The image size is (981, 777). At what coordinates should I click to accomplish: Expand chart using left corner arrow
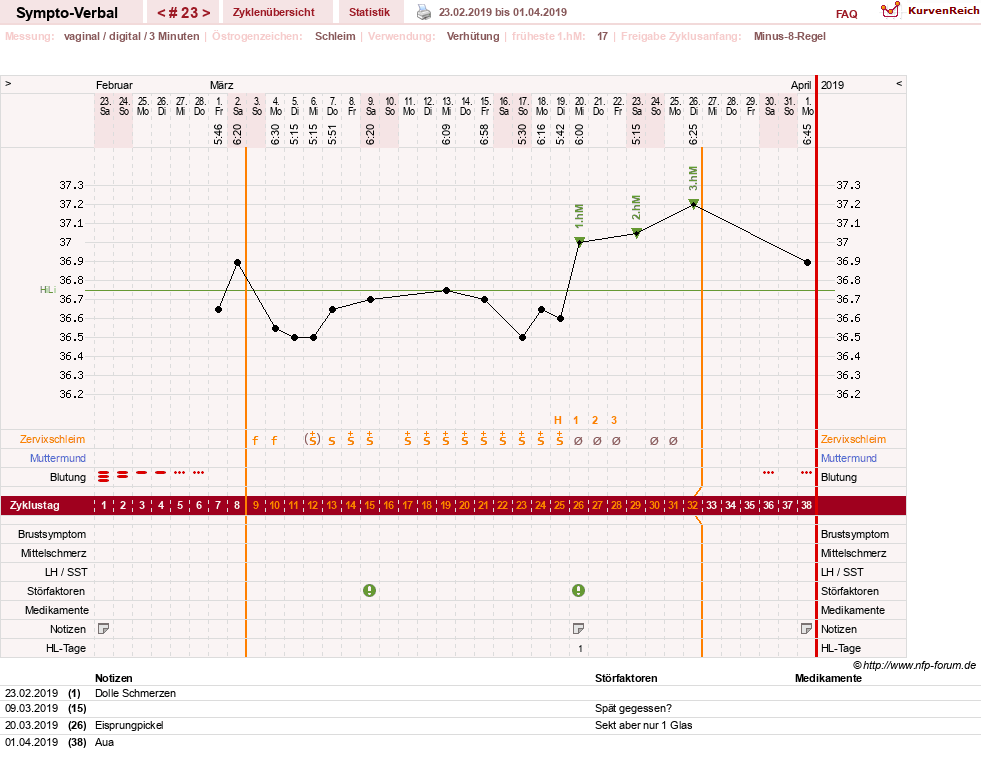[x=8, y=83]
